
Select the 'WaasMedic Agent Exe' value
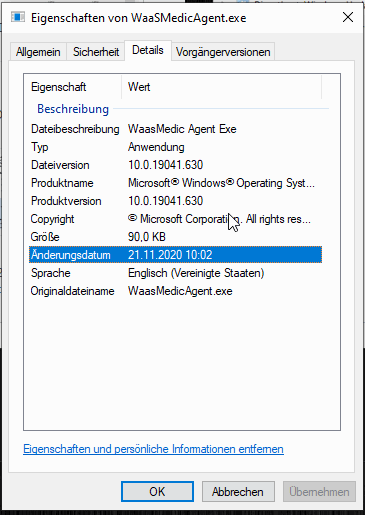point(182,129)
